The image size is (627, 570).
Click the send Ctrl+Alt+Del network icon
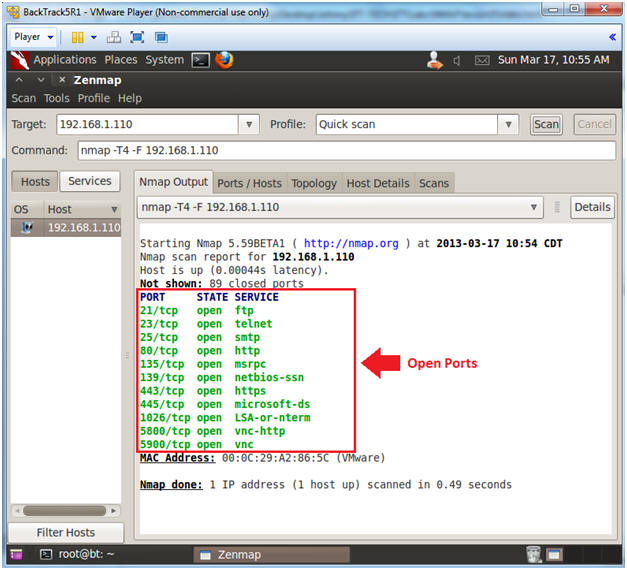point(114,38)
